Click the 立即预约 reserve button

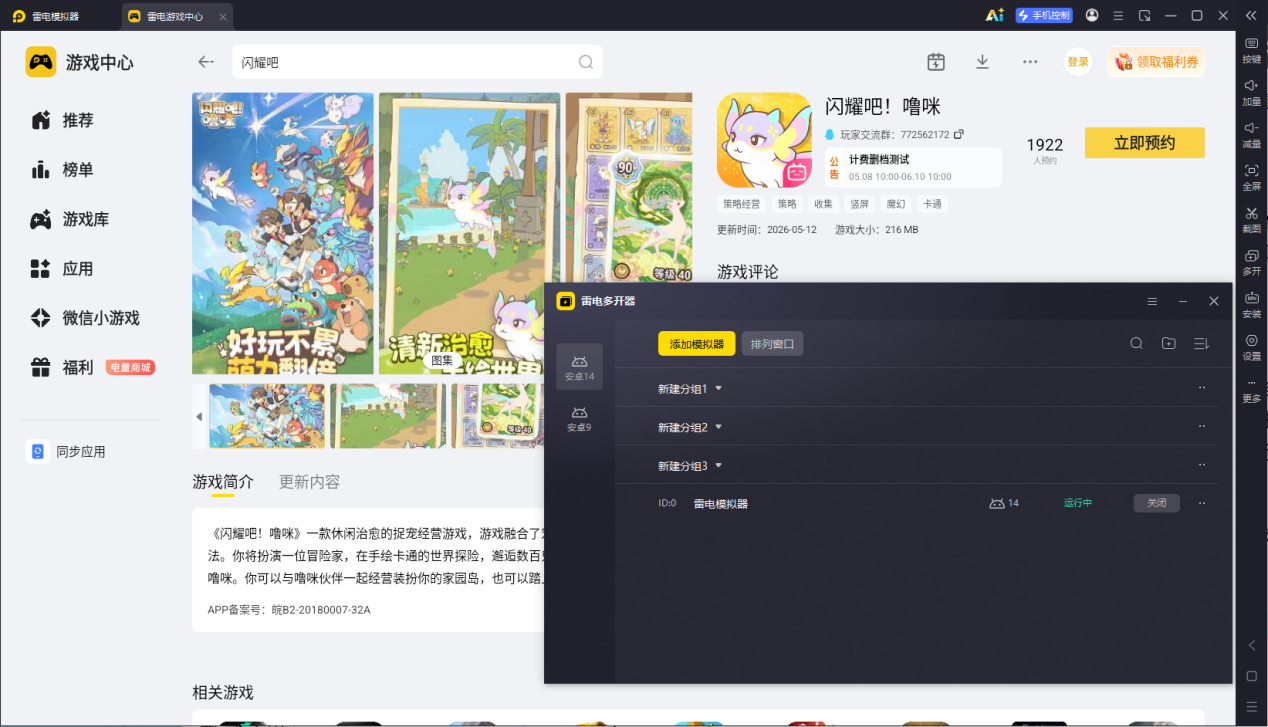pos(1144,143)
